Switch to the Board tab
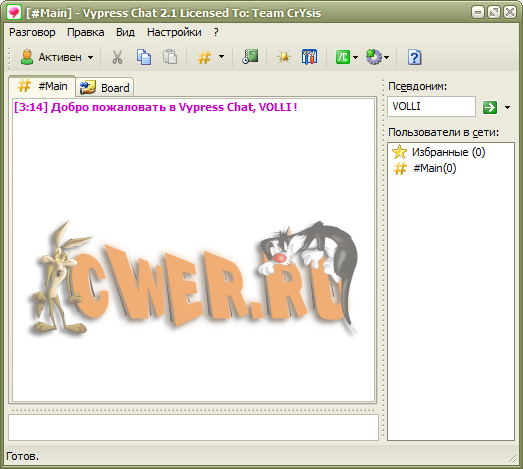The width and height of the screenshot is (523, 469). click(105, 88)
